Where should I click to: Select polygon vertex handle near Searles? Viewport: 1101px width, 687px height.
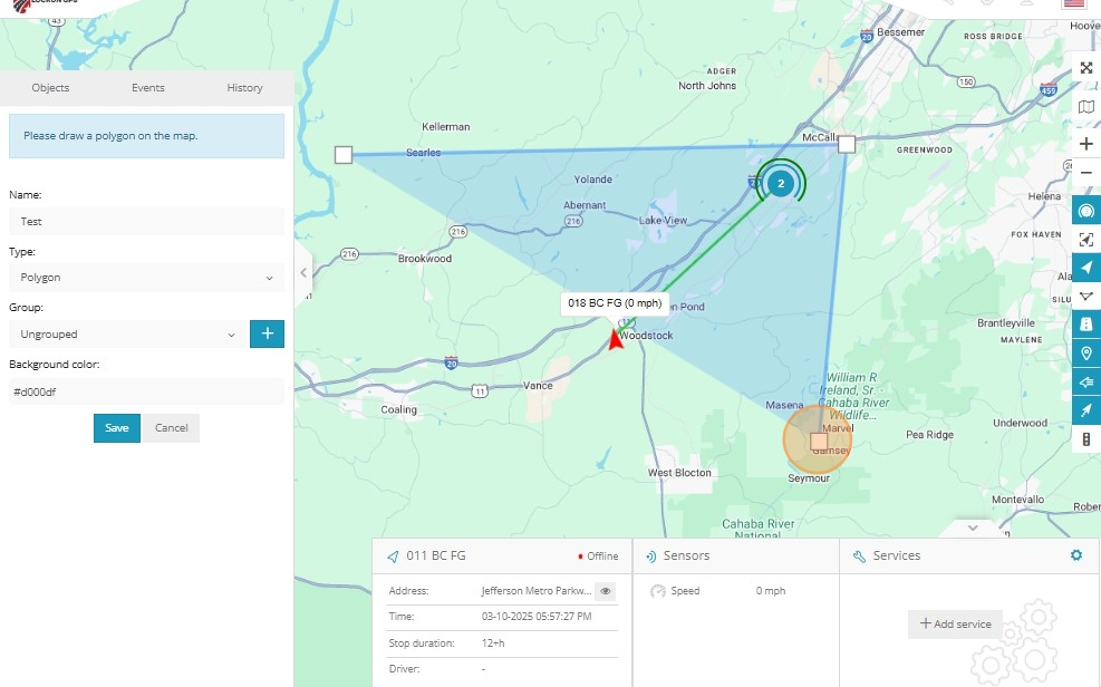(343, 155)
